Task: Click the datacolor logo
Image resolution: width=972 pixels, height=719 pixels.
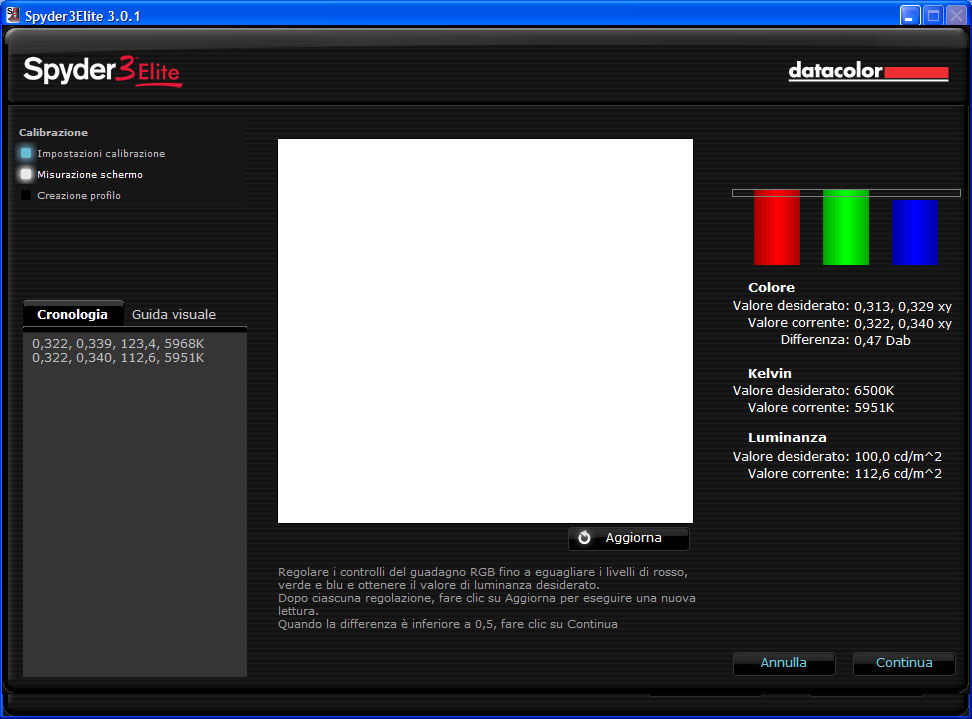Action: [x=868, y=71]
